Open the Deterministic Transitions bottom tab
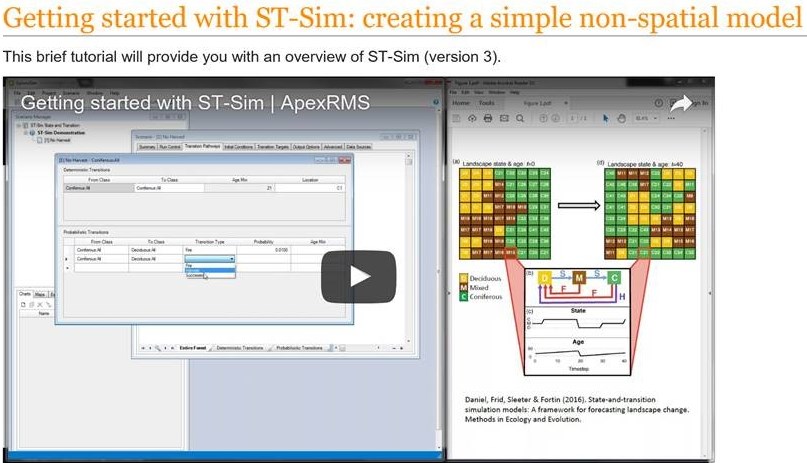This screenshot has height=463, width=807. (x=239, y=348)
